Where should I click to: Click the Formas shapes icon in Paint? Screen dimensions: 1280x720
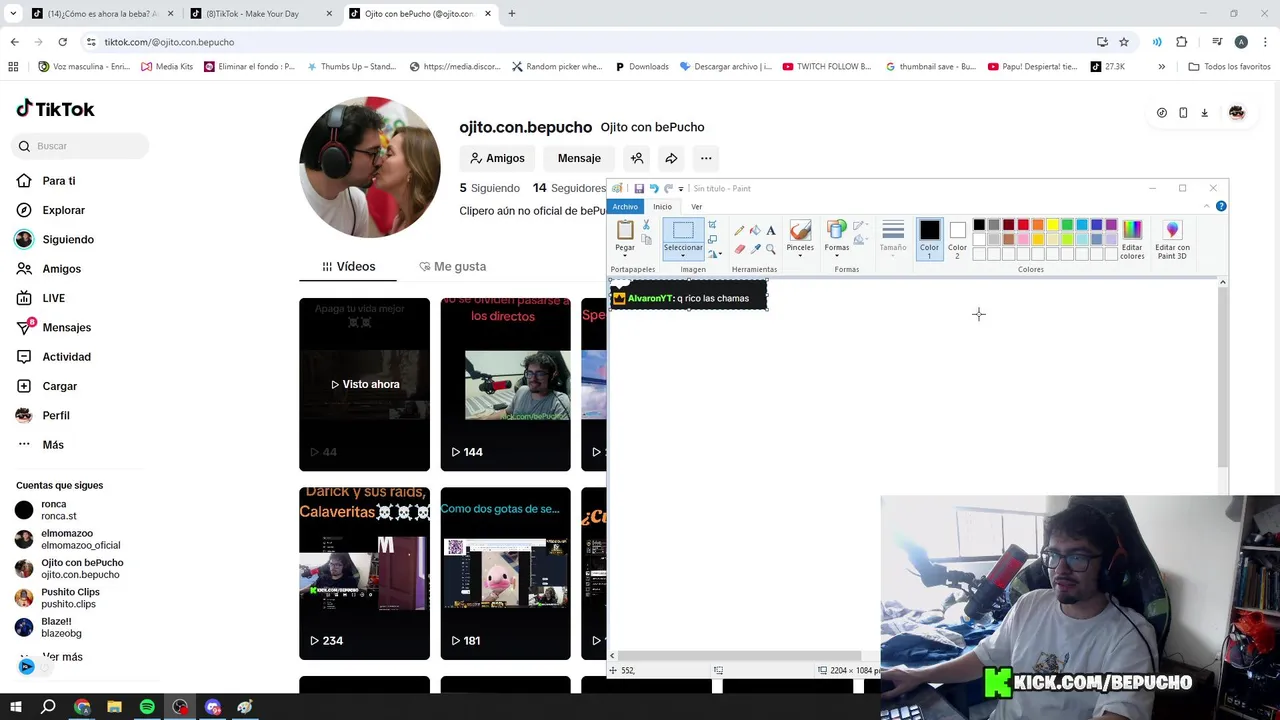tap(837, 230)
